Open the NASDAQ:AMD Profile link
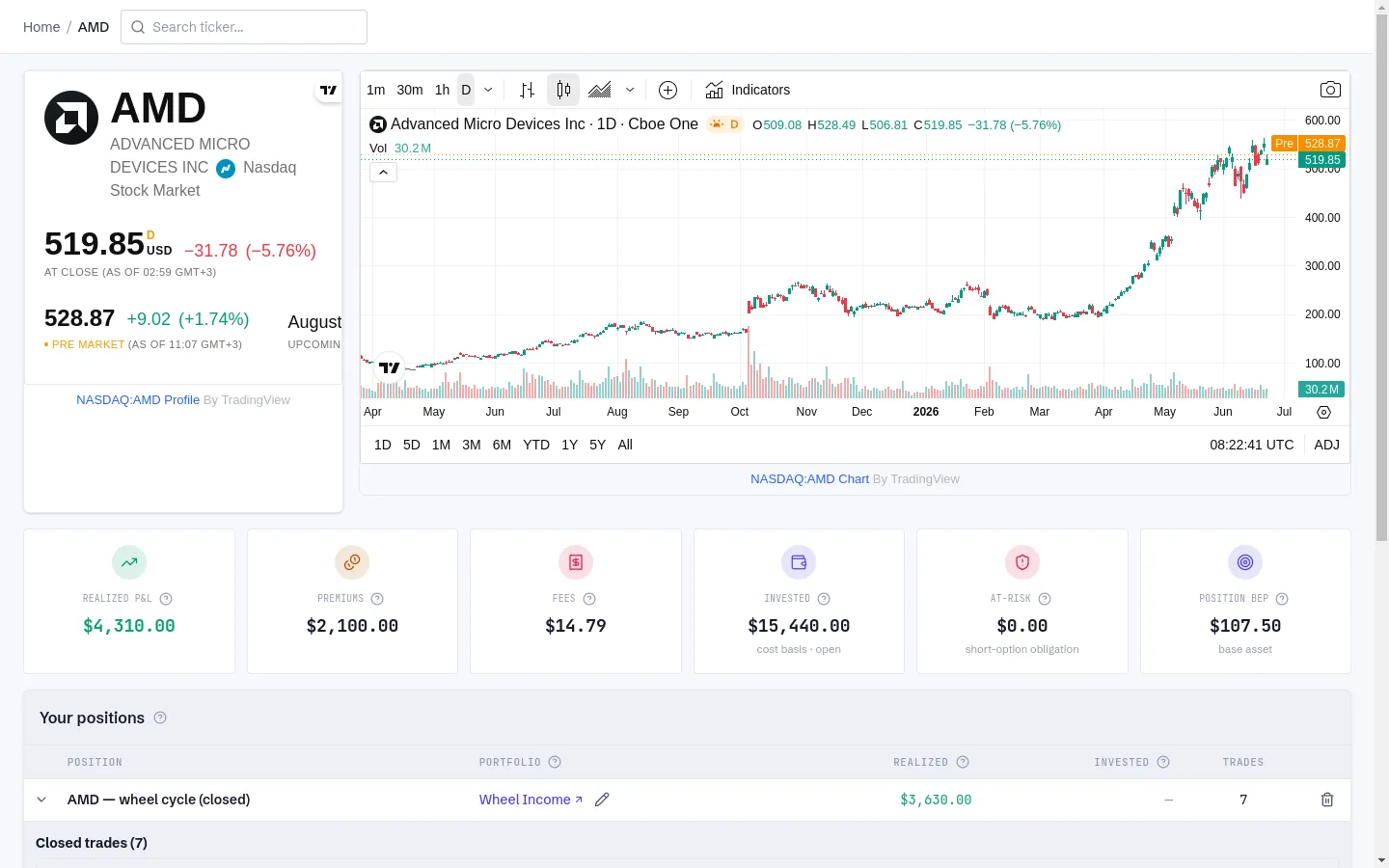The height and width of the screenshot is (868, 1389). pyautogui.click(x=138, y=400)
